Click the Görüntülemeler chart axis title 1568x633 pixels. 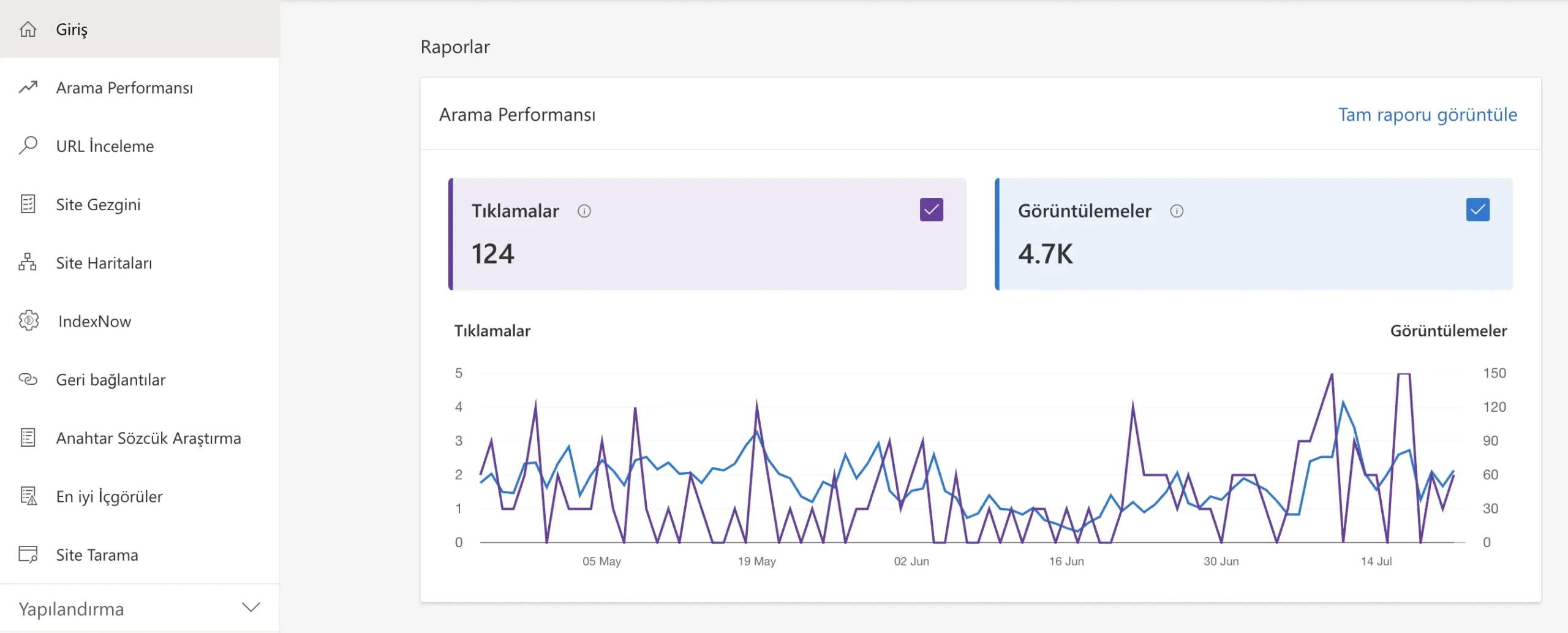[x=1449, y=331]
